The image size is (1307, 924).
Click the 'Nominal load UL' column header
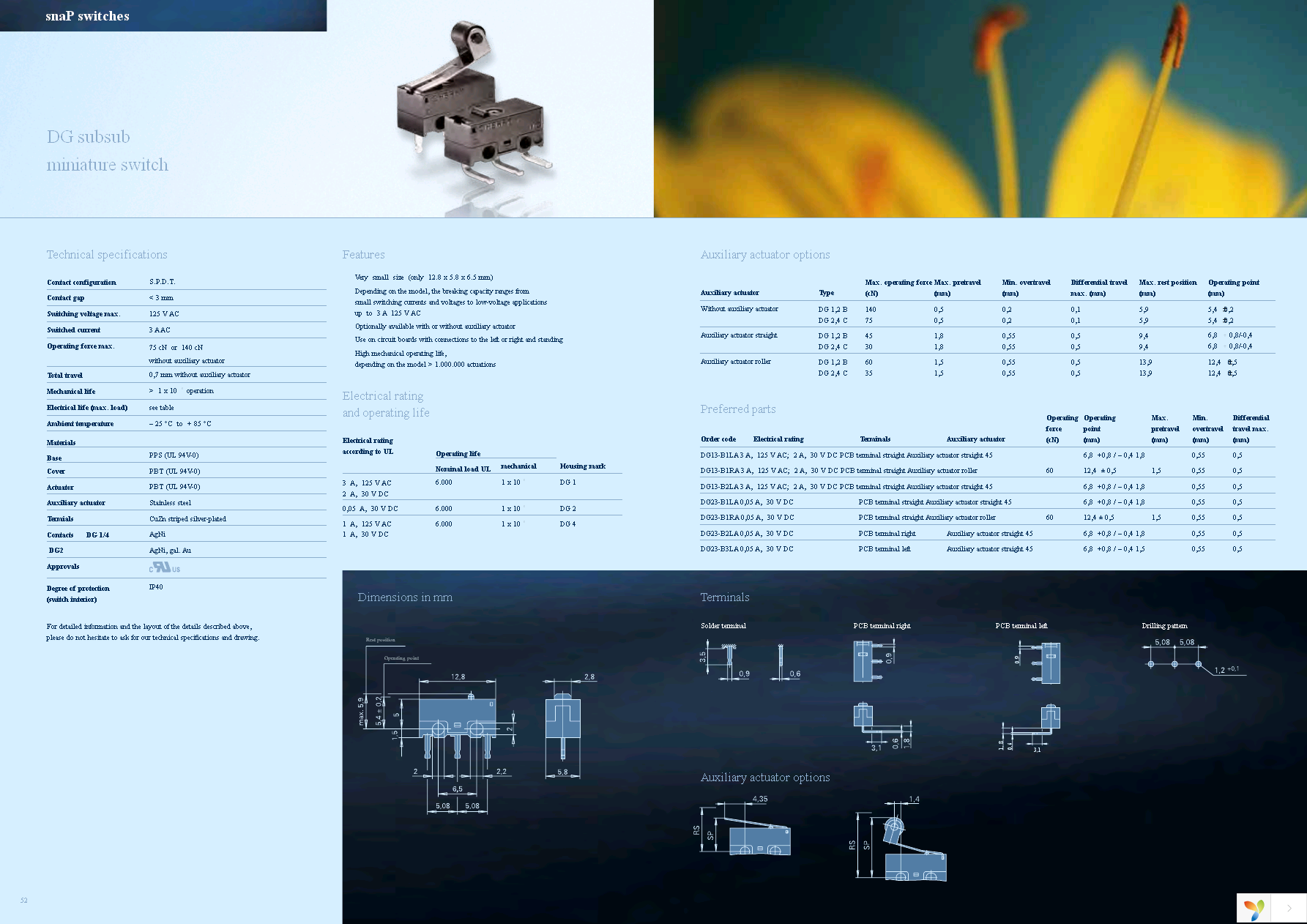(x=463, y=469)
